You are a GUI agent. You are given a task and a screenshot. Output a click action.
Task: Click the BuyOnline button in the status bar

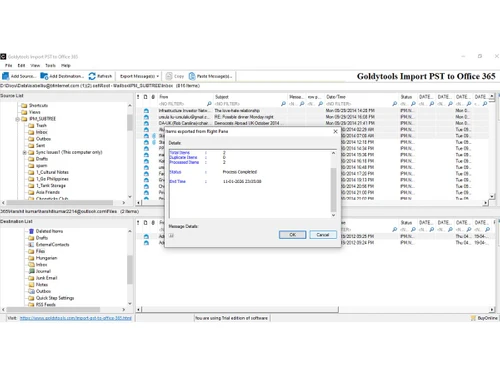(484, 318)
